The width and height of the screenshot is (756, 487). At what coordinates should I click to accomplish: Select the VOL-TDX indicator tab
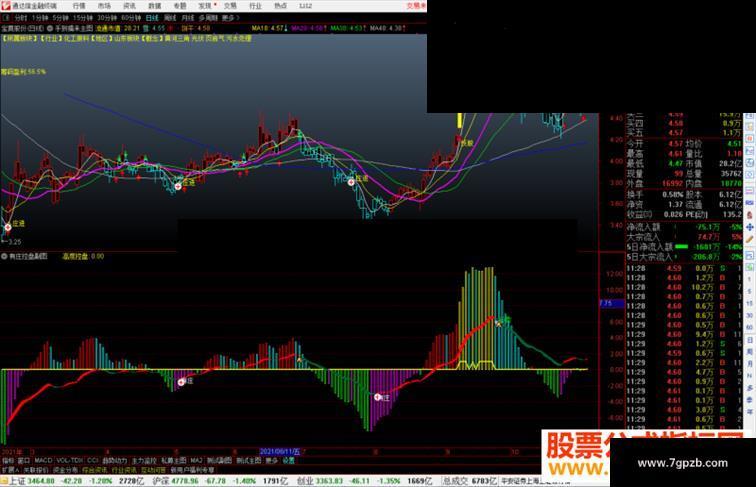pos(70,460)
